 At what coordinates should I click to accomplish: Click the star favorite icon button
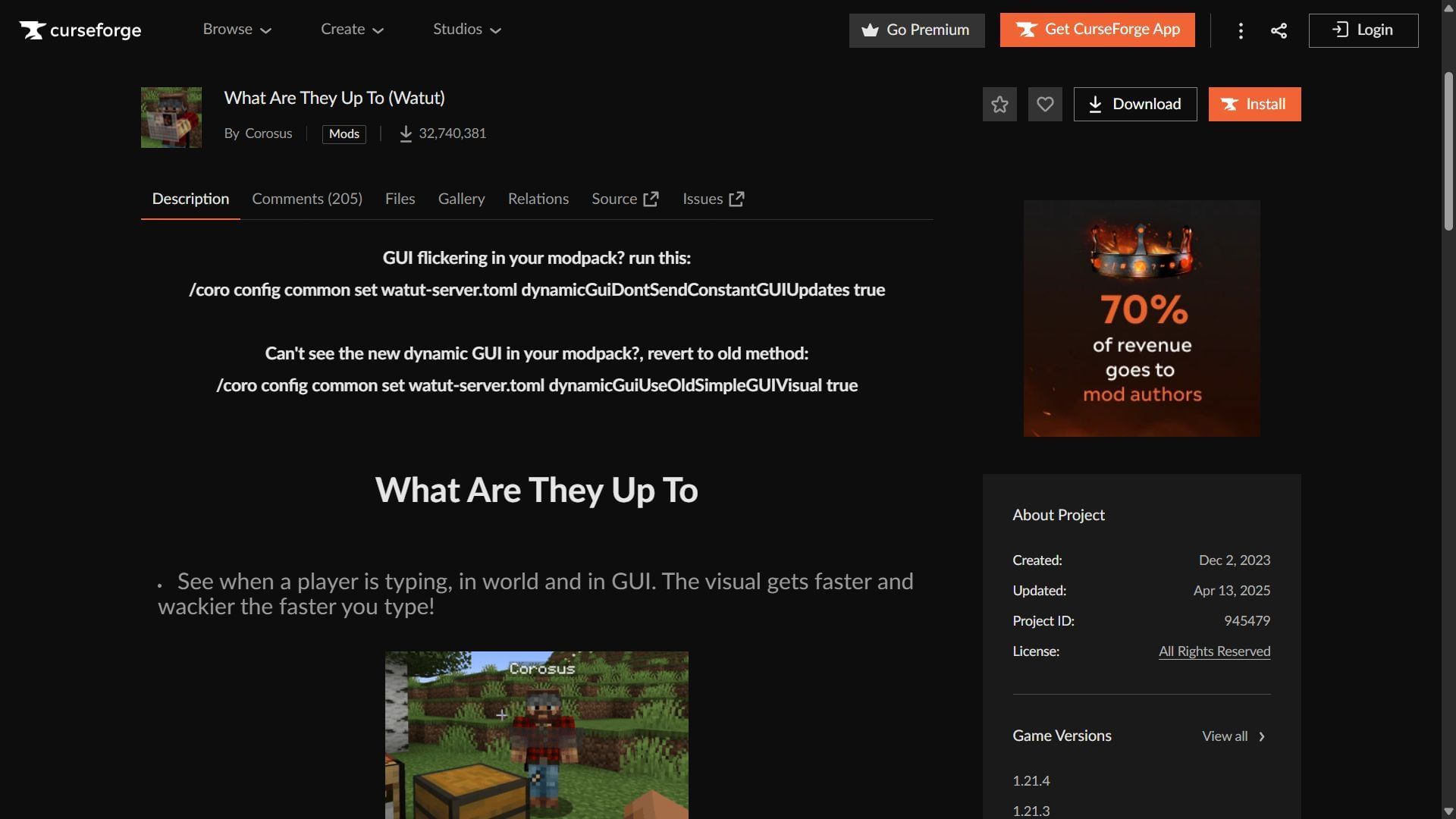coord(999,104)
